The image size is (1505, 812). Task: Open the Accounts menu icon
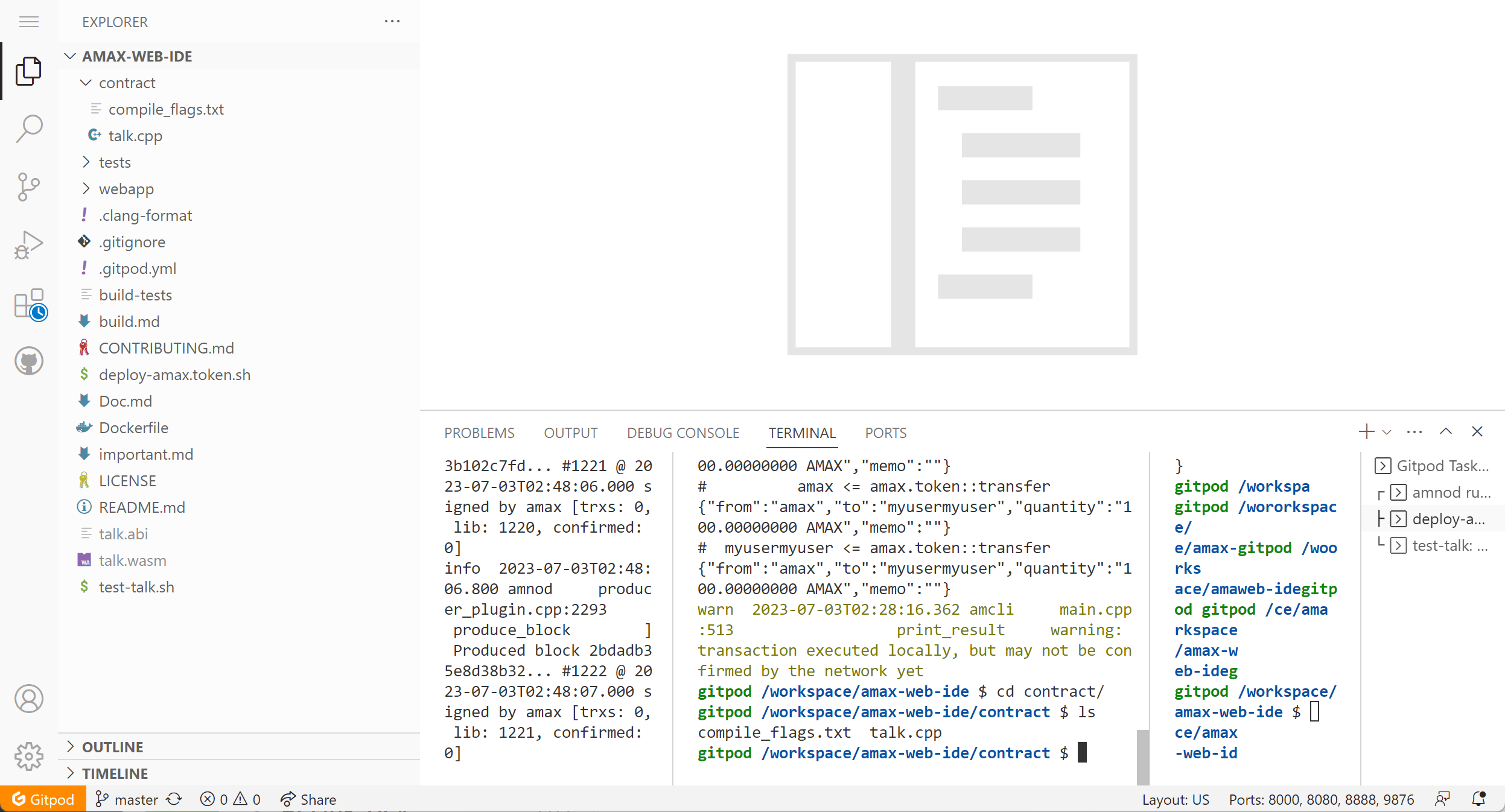tap(29, 699)
